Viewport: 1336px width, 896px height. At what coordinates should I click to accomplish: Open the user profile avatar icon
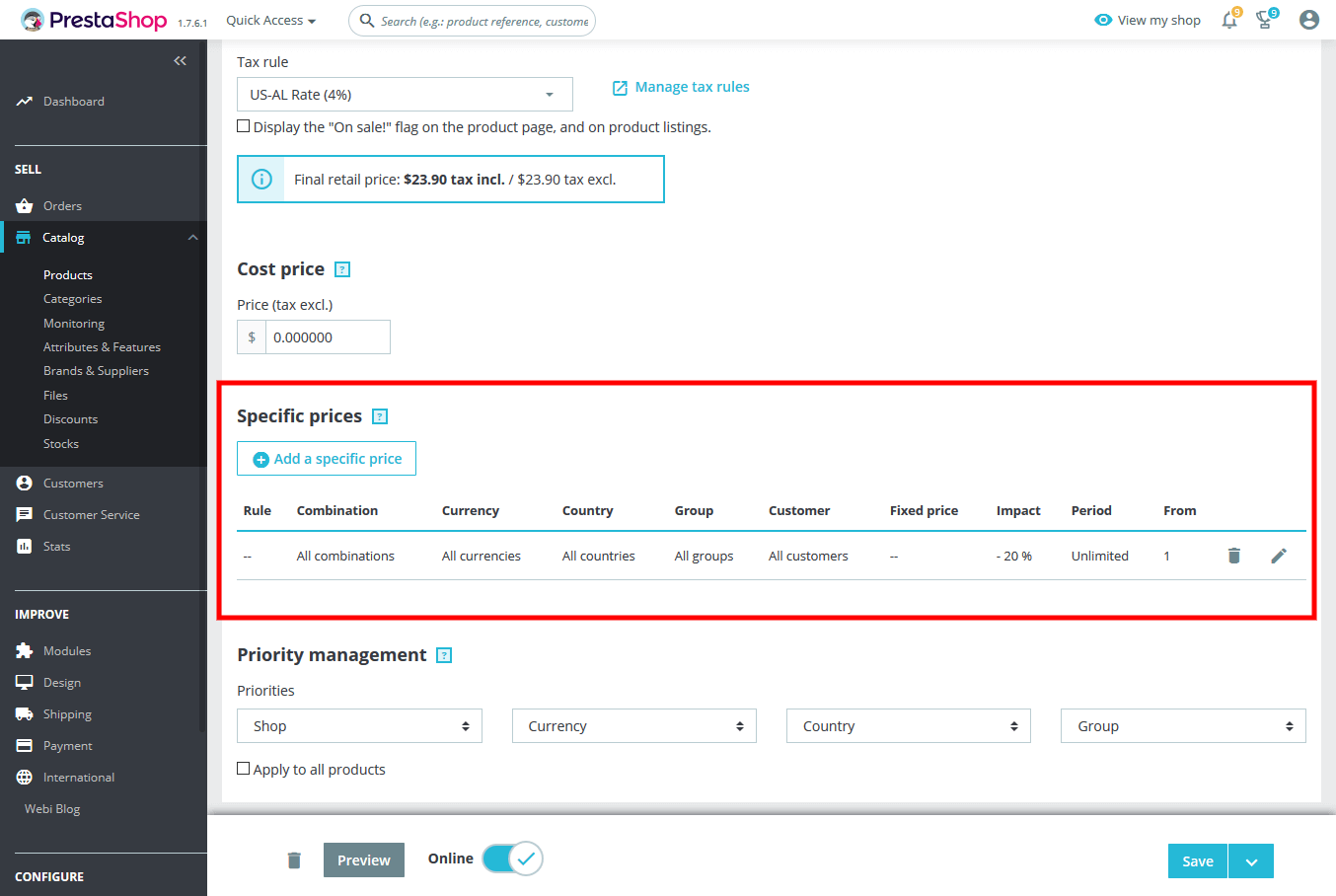[1309, 20]
